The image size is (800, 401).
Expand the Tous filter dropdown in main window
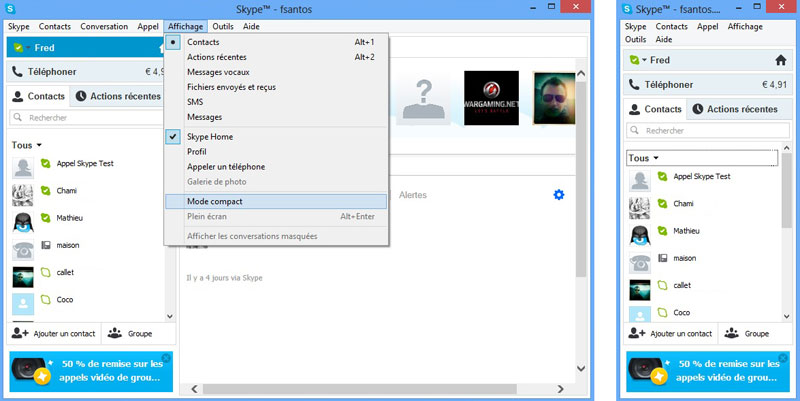point(39,145)
